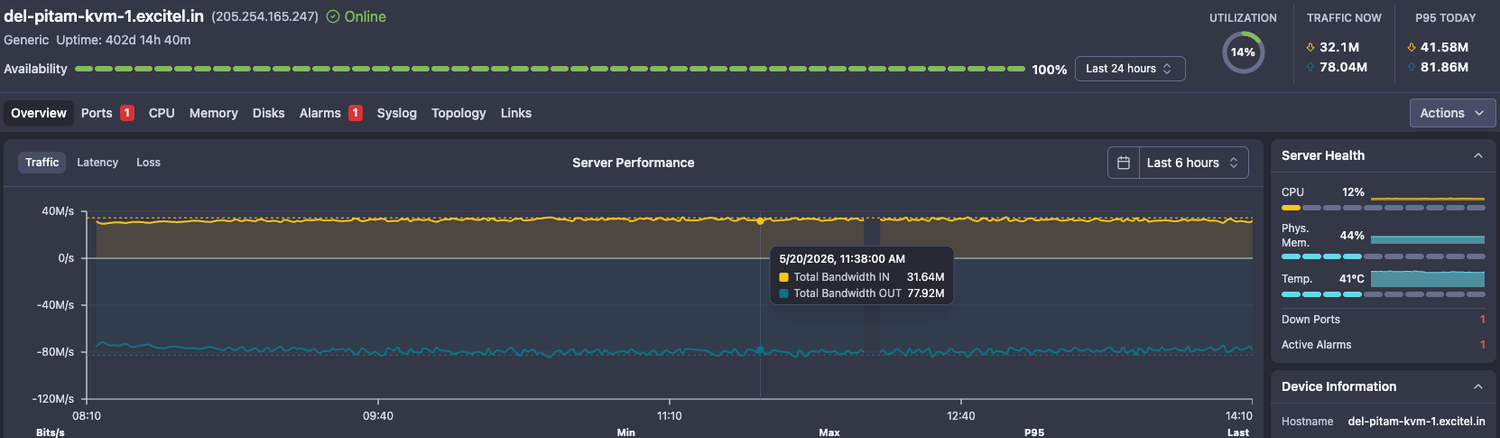Open the CPU tab
This screenshot has width=1500, height=438.
[162, 113]
